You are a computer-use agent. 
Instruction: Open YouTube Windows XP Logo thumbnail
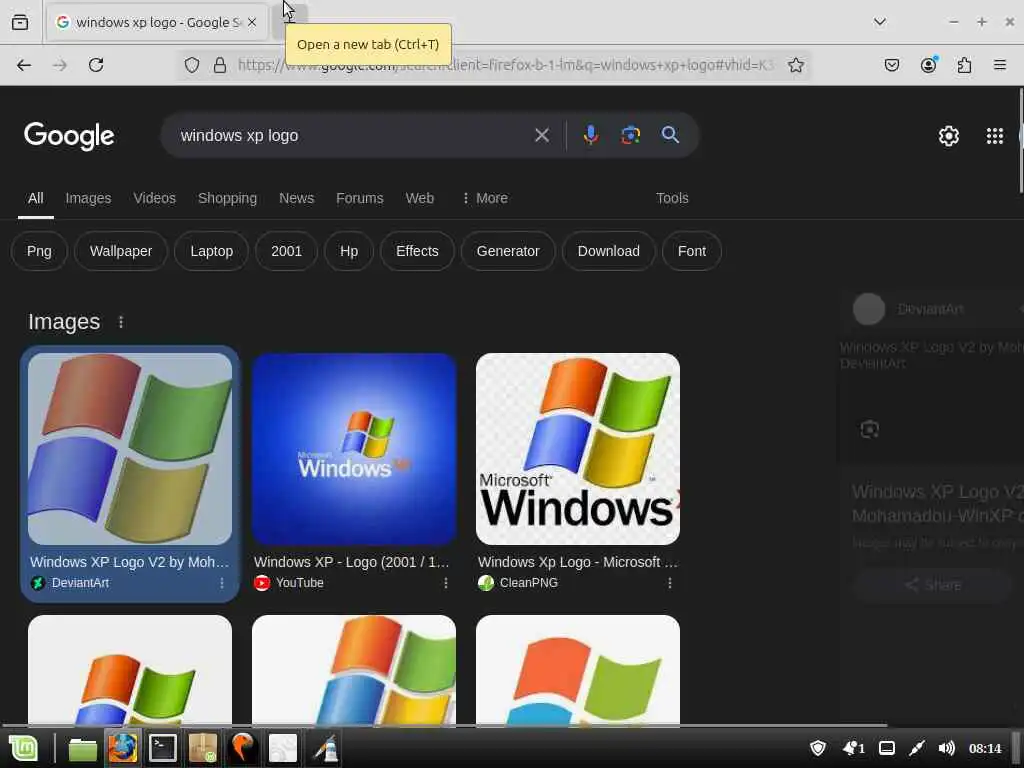[354, 449]
